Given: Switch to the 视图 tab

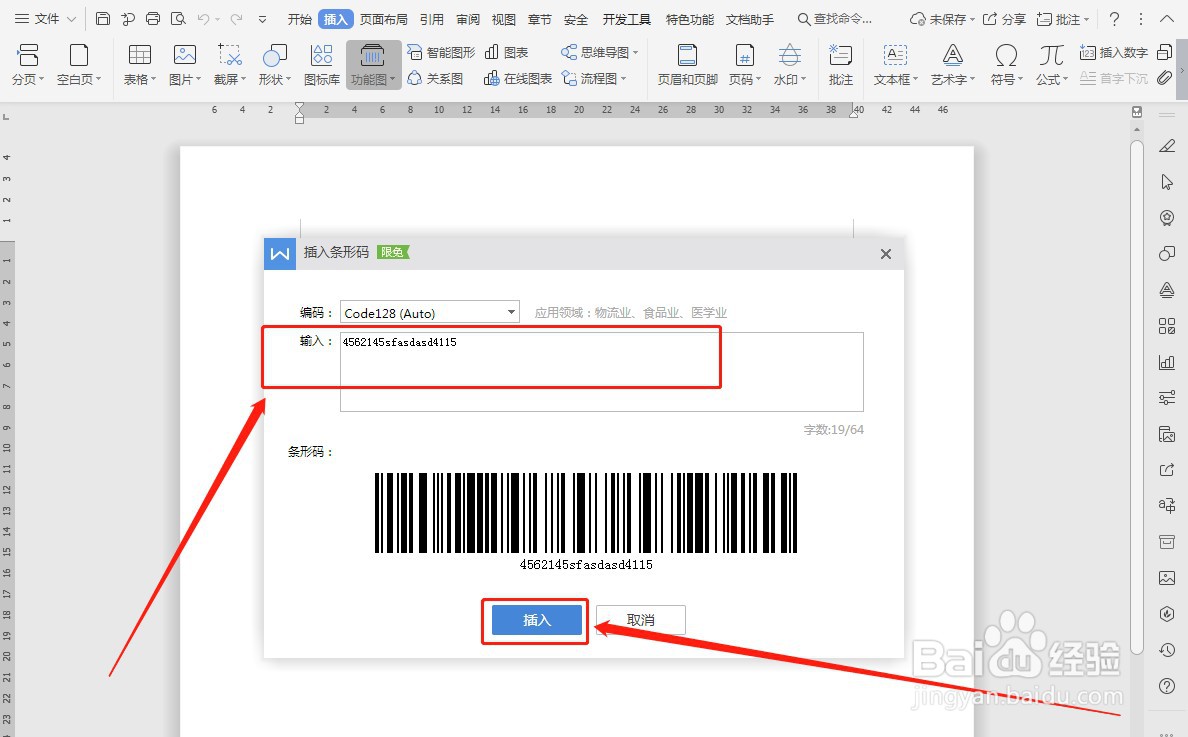Looking at the screenshot, I should click(x=504, y=19).
